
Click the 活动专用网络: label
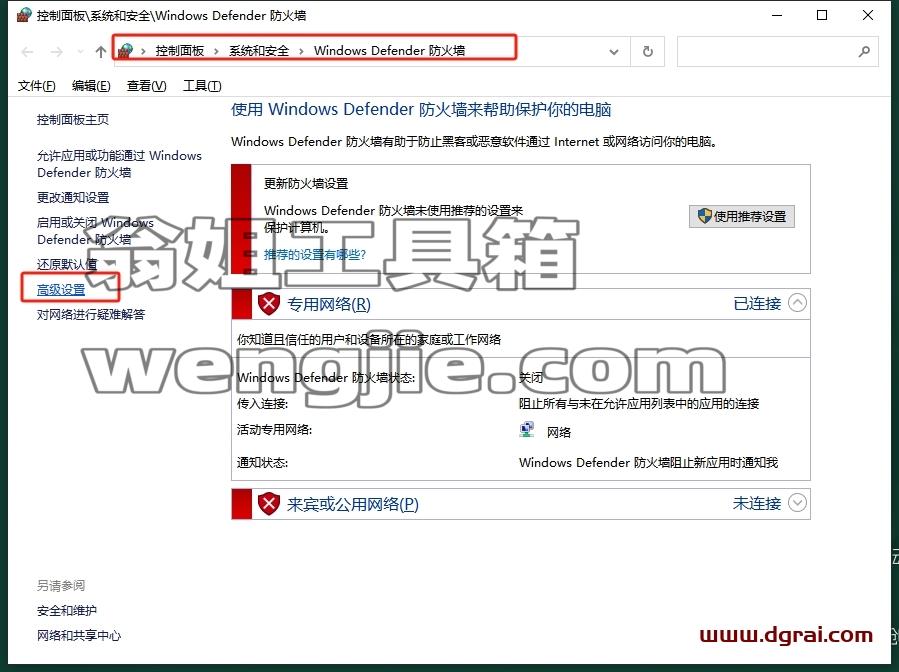pos(274,429)
